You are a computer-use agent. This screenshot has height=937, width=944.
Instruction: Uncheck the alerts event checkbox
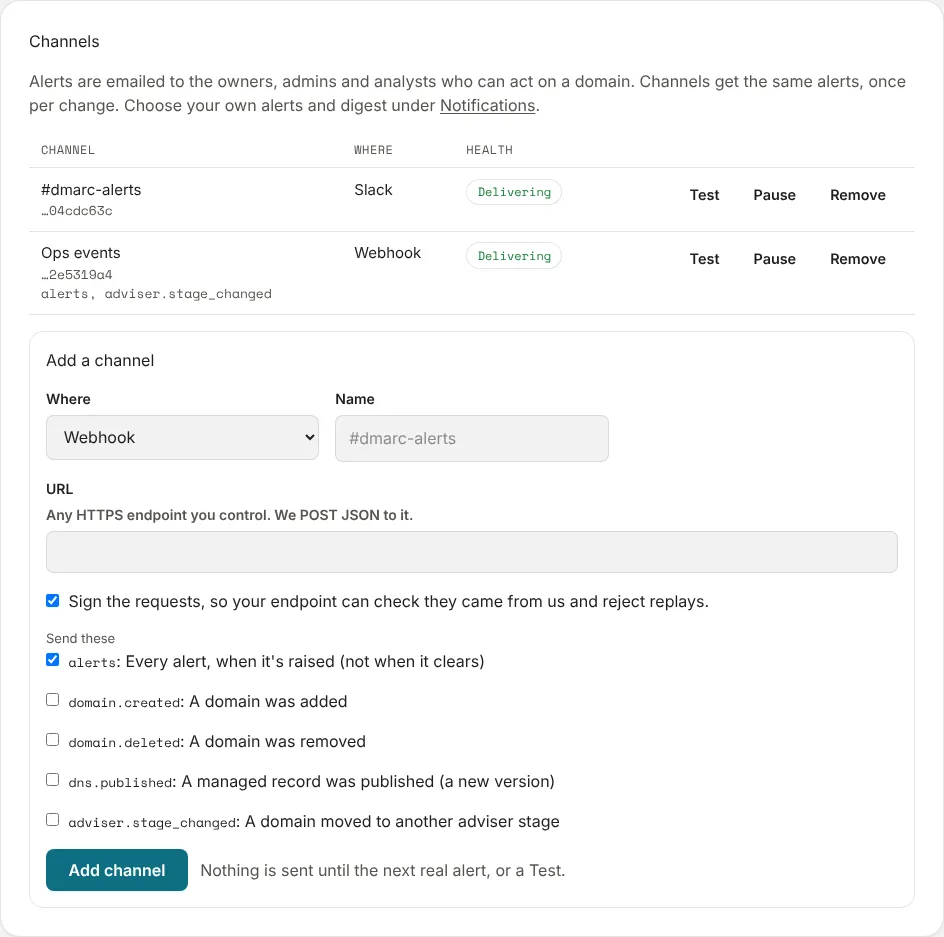pyautogui.click(x=53, y=659)
